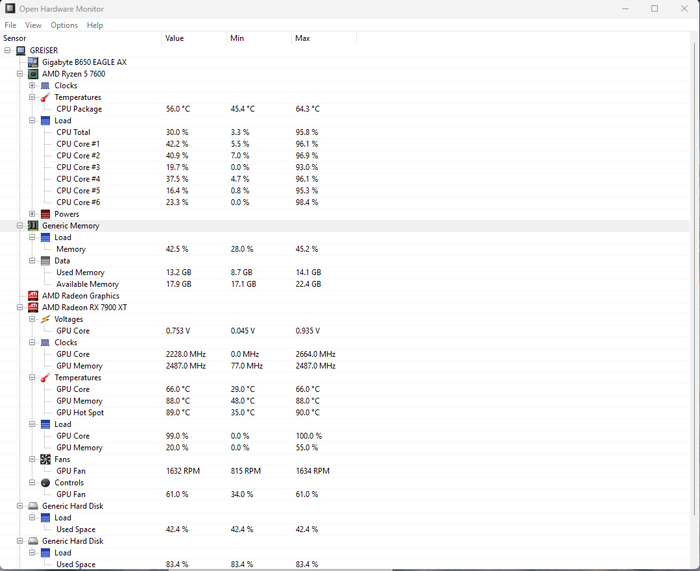This screenshot has height=571, width=700.
Task: Click the Fans icon
Action: (45, 459)
